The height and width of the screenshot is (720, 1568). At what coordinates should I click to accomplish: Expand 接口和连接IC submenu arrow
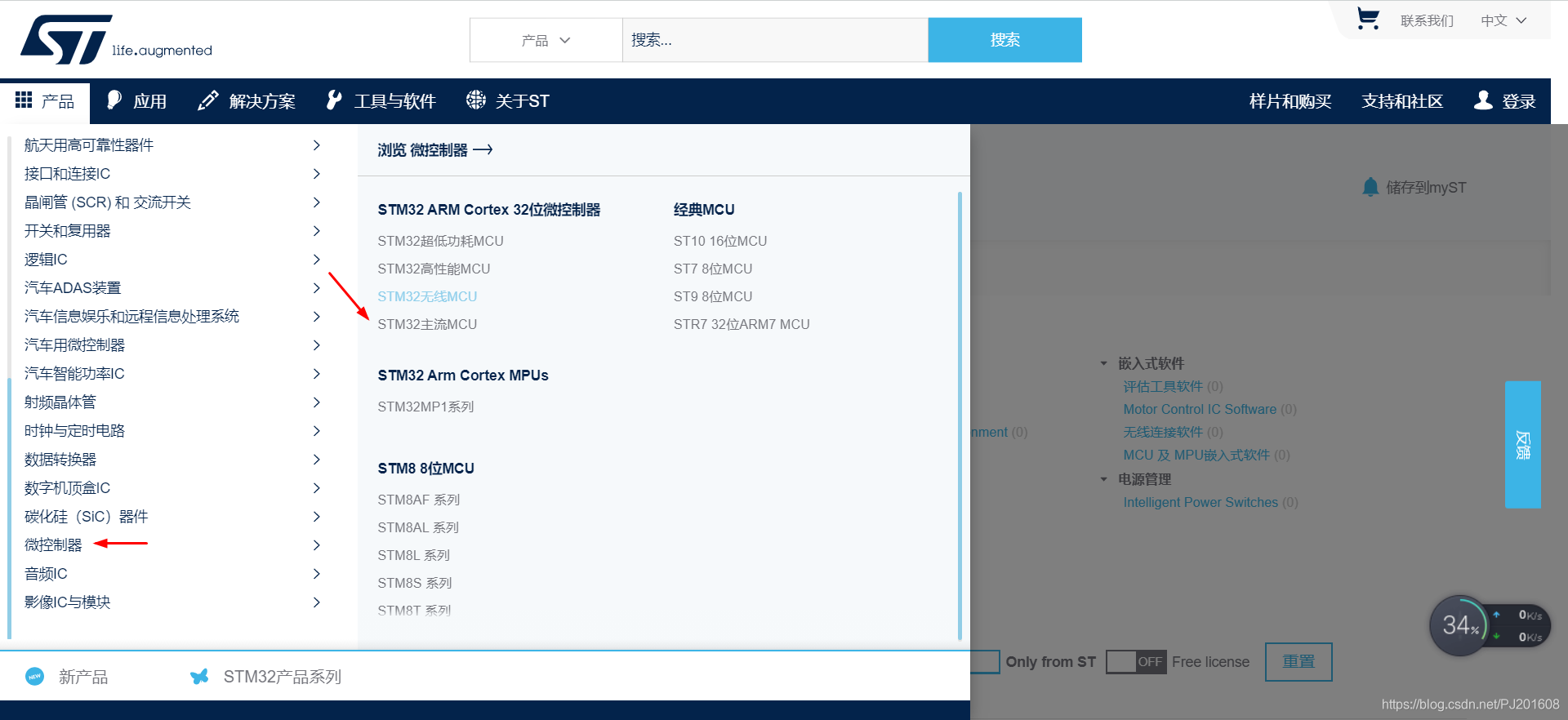point(317,173)
